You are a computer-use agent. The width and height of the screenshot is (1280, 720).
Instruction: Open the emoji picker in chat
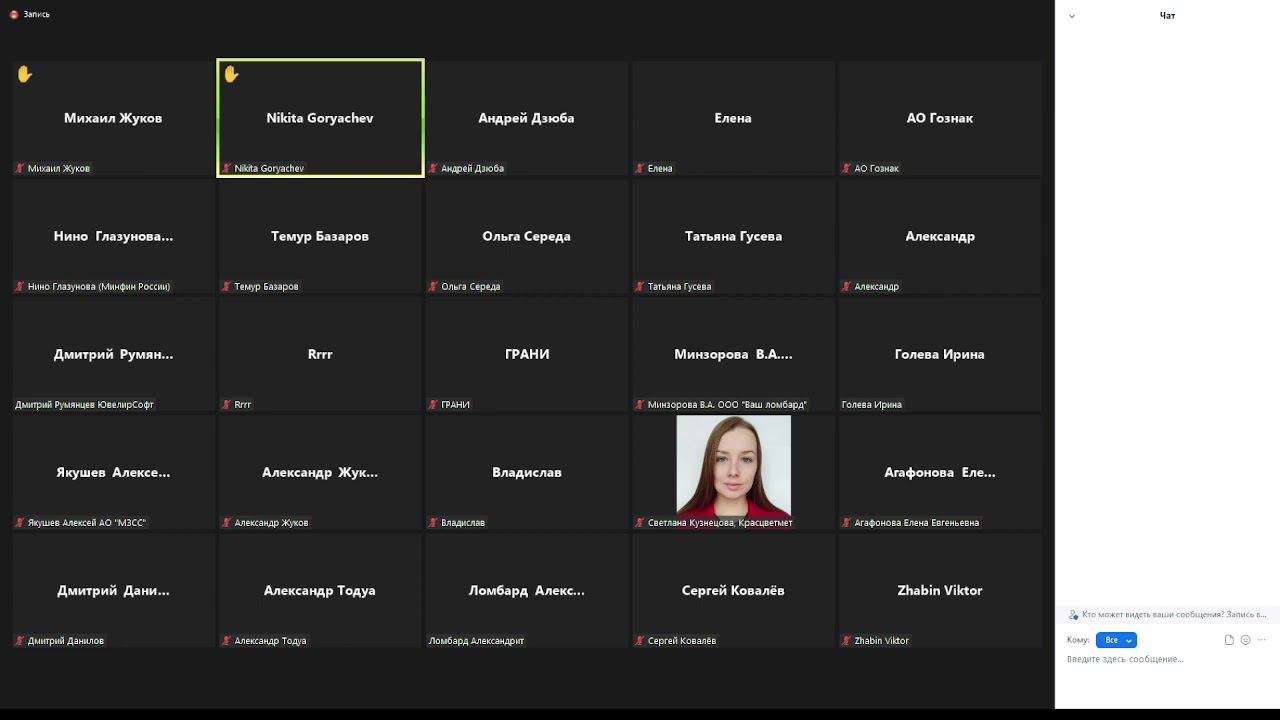click(1245, 640)
